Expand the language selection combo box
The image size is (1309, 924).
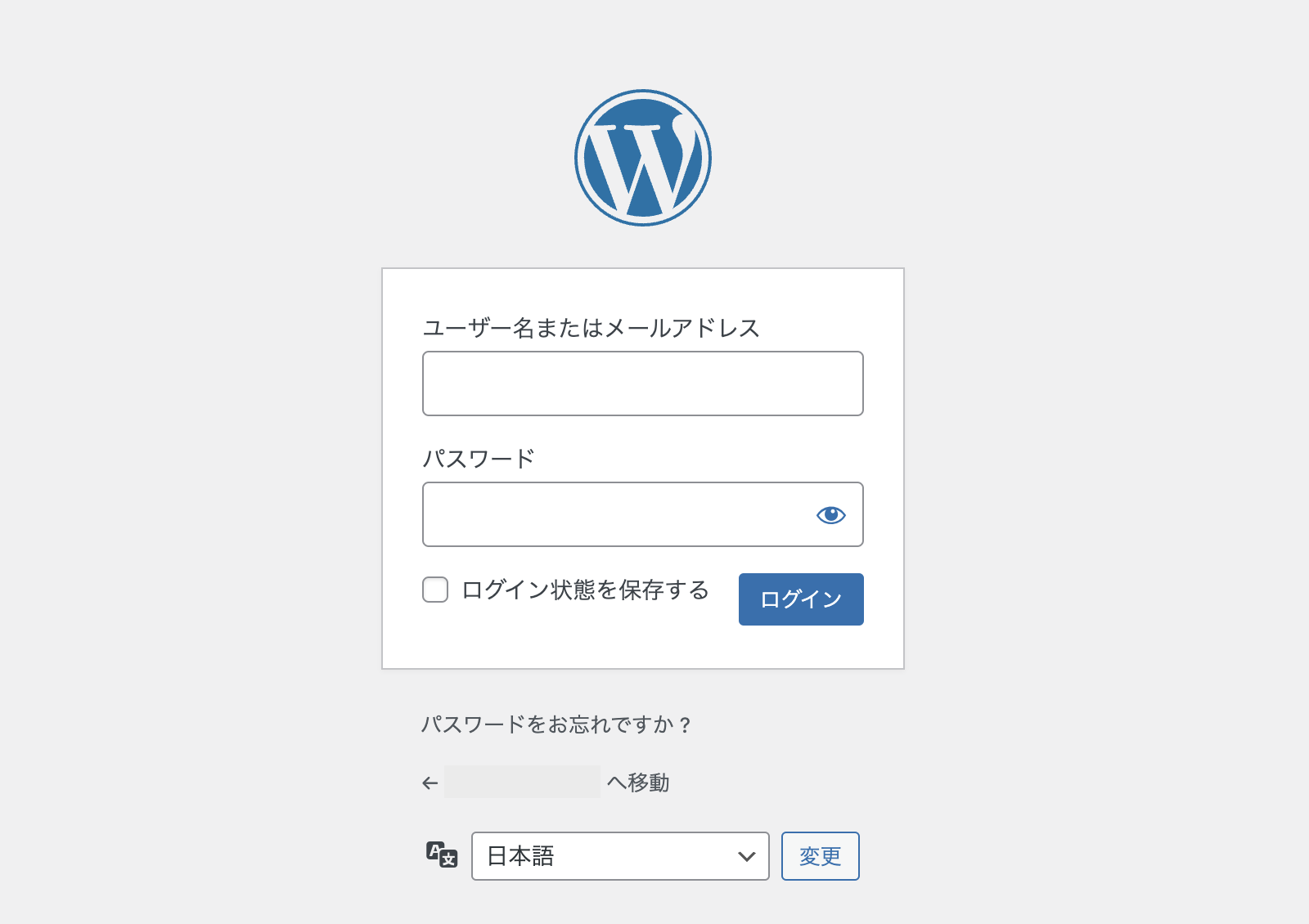(x=620, y=856)
